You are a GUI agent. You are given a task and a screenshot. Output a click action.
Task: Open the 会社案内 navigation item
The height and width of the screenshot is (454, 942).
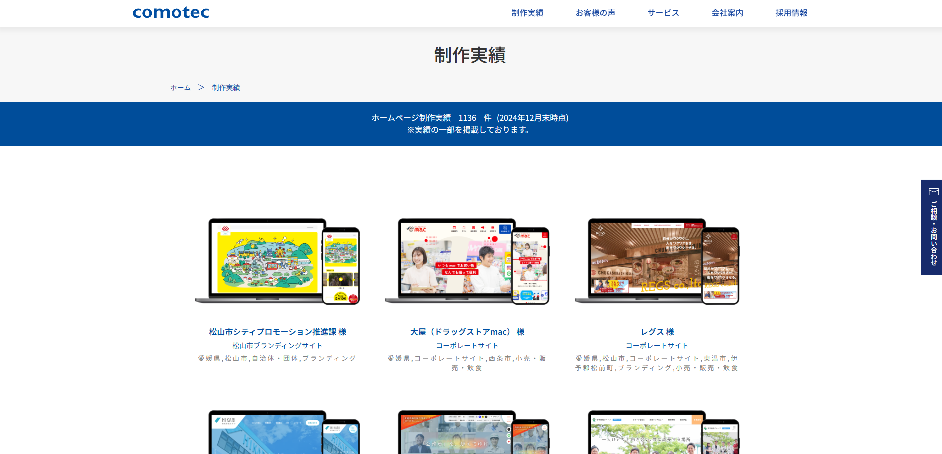point(727,13)
